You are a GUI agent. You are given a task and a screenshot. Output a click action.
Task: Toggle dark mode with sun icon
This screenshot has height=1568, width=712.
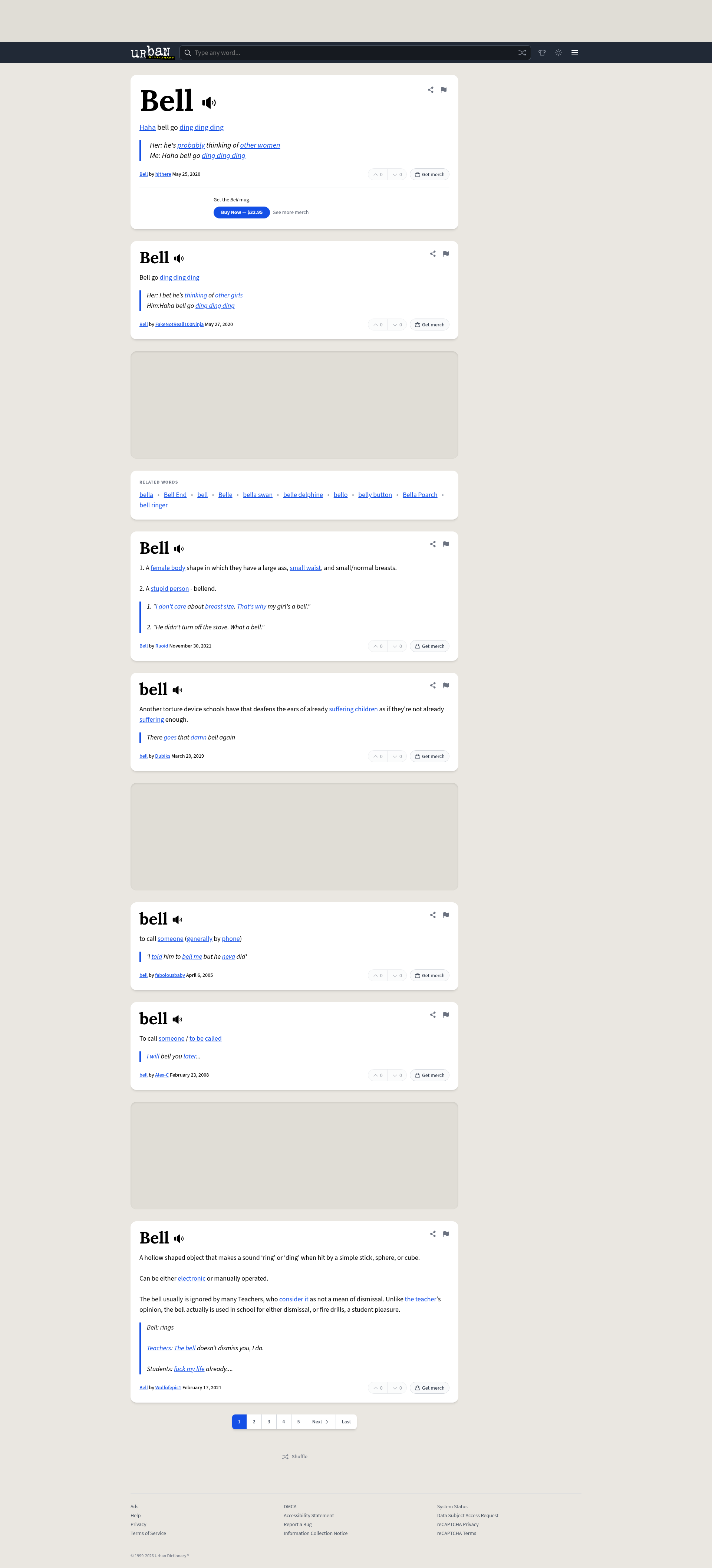click(x=558, y=53)
